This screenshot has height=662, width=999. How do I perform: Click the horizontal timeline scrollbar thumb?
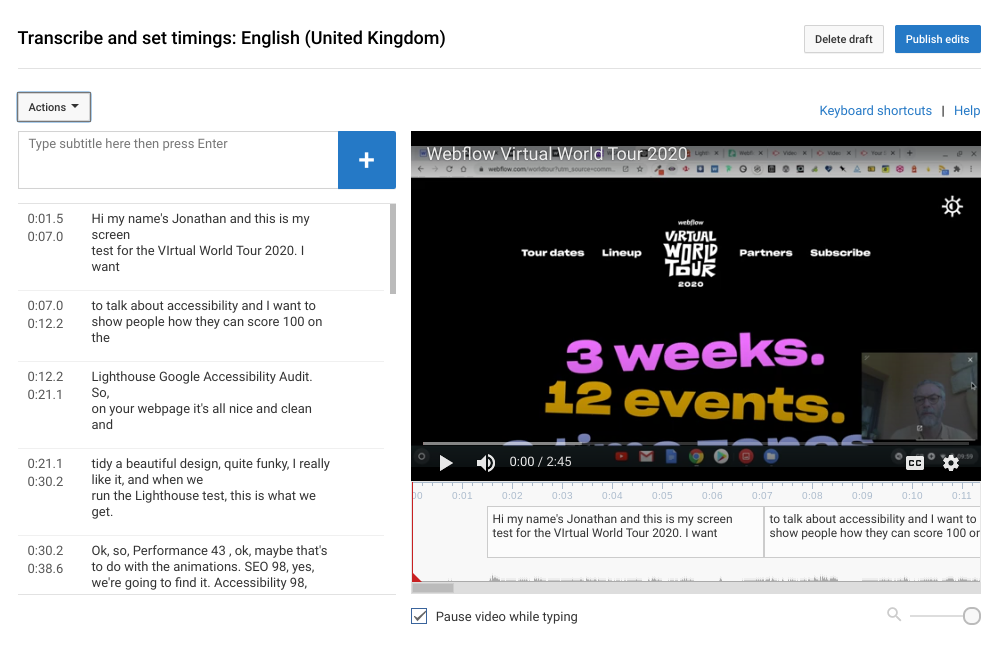pyautogui.click(x=433, y=588)
